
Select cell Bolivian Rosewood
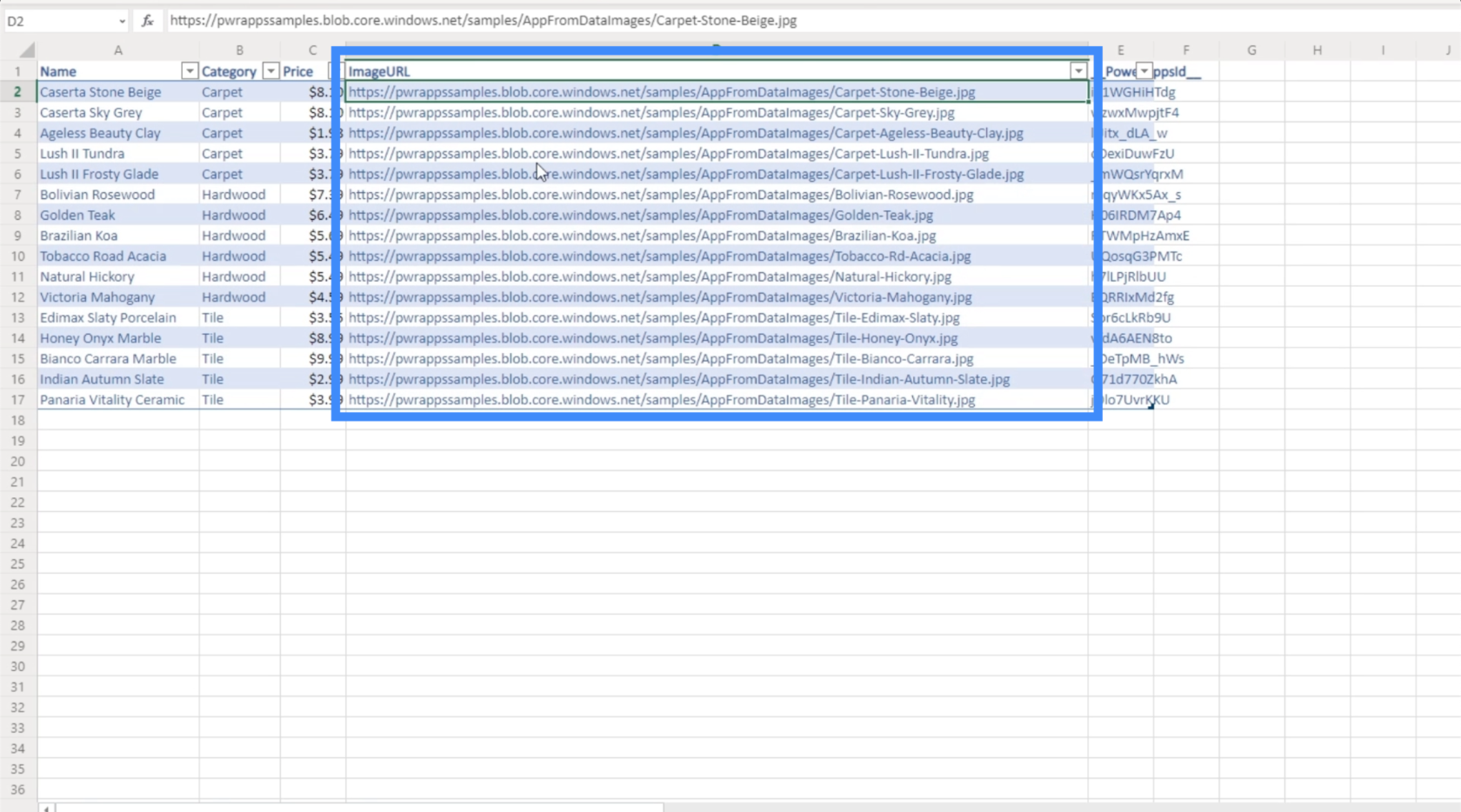(118, 195)
